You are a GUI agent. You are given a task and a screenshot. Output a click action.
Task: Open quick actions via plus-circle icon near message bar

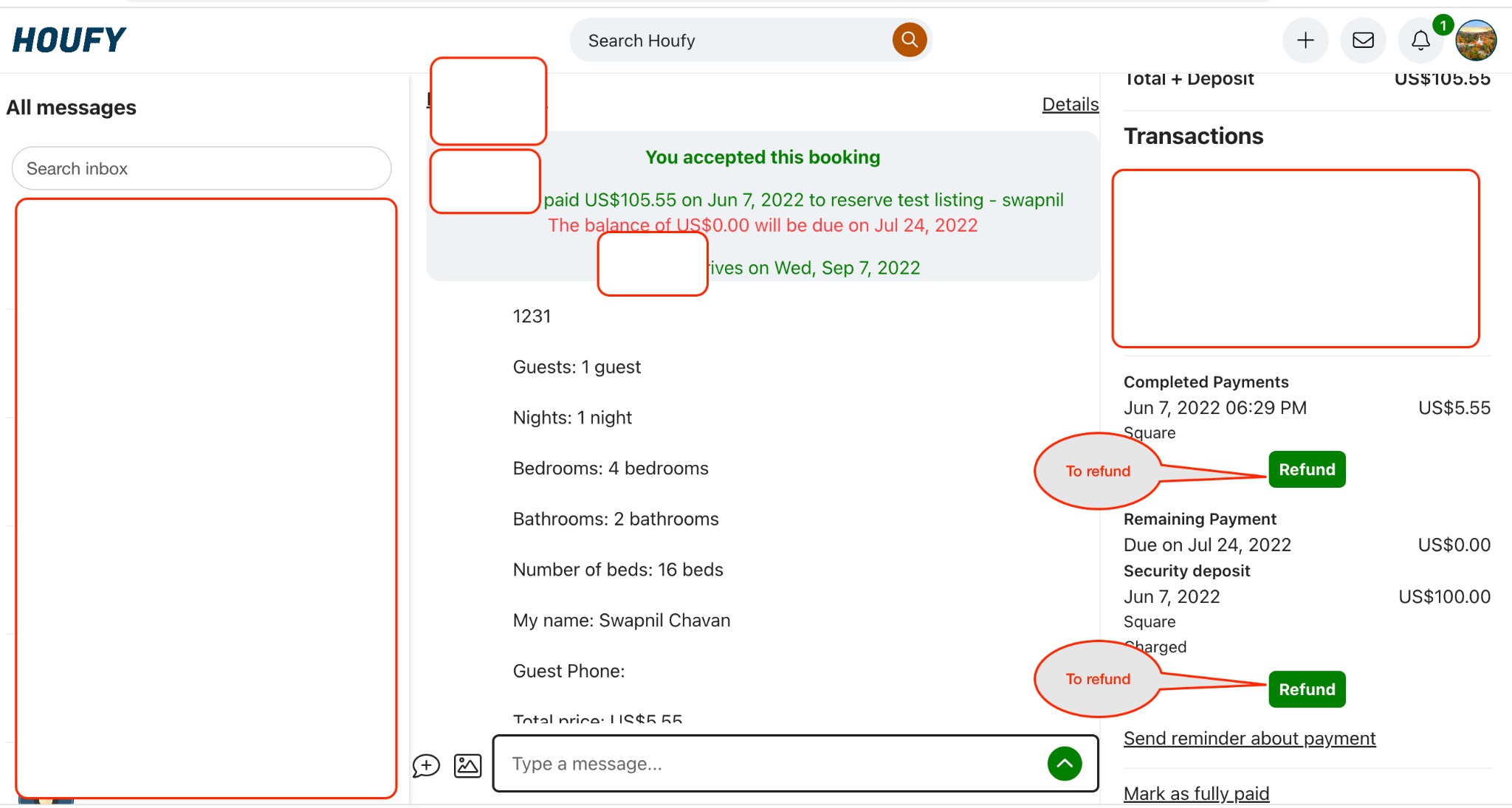click(426, 765)
